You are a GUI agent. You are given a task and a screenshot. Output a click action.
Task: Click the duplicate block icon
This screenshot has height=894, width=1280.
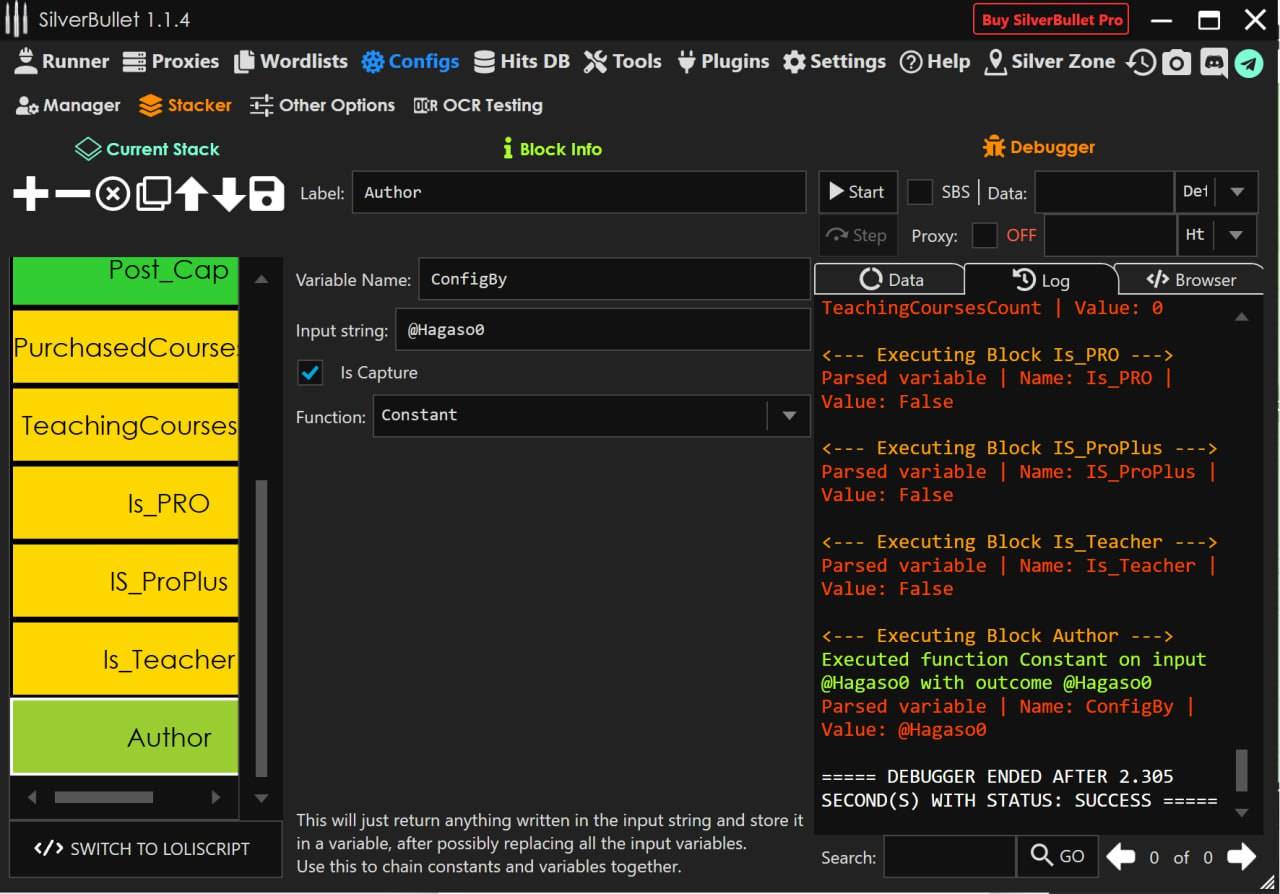point(152,193)
